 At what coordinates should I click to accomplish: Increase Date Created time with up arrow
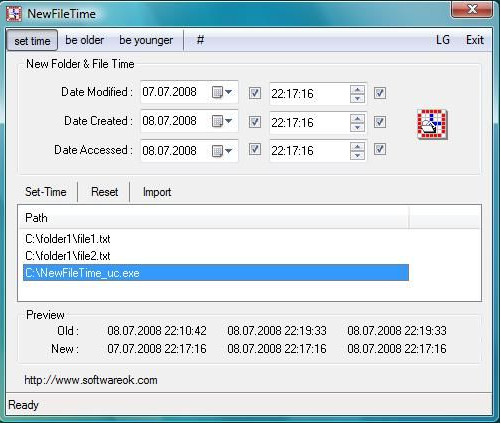point(357,119)
